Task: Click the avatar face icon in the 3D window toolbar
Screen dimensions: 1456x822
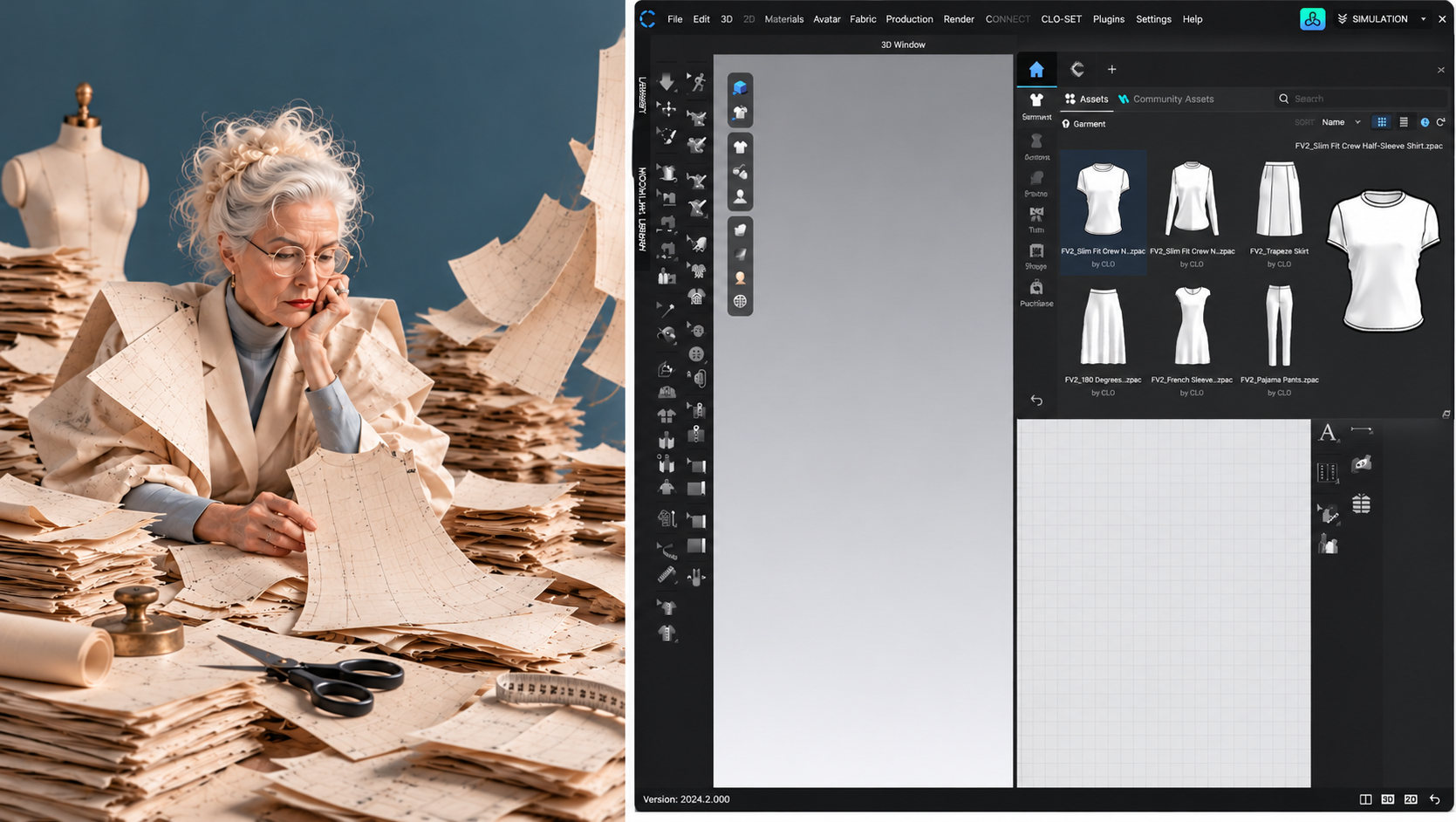Action: click(740, 277)
